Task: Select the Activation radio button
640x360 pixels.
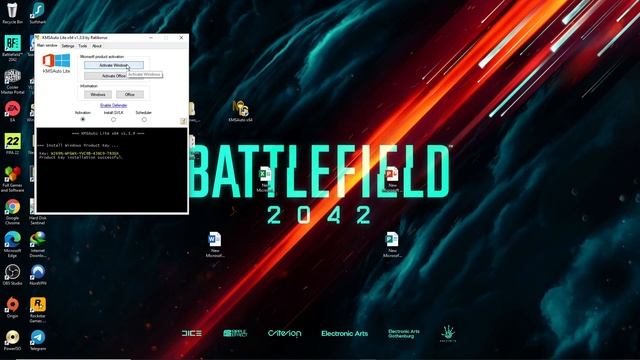Action: point(83,120)
